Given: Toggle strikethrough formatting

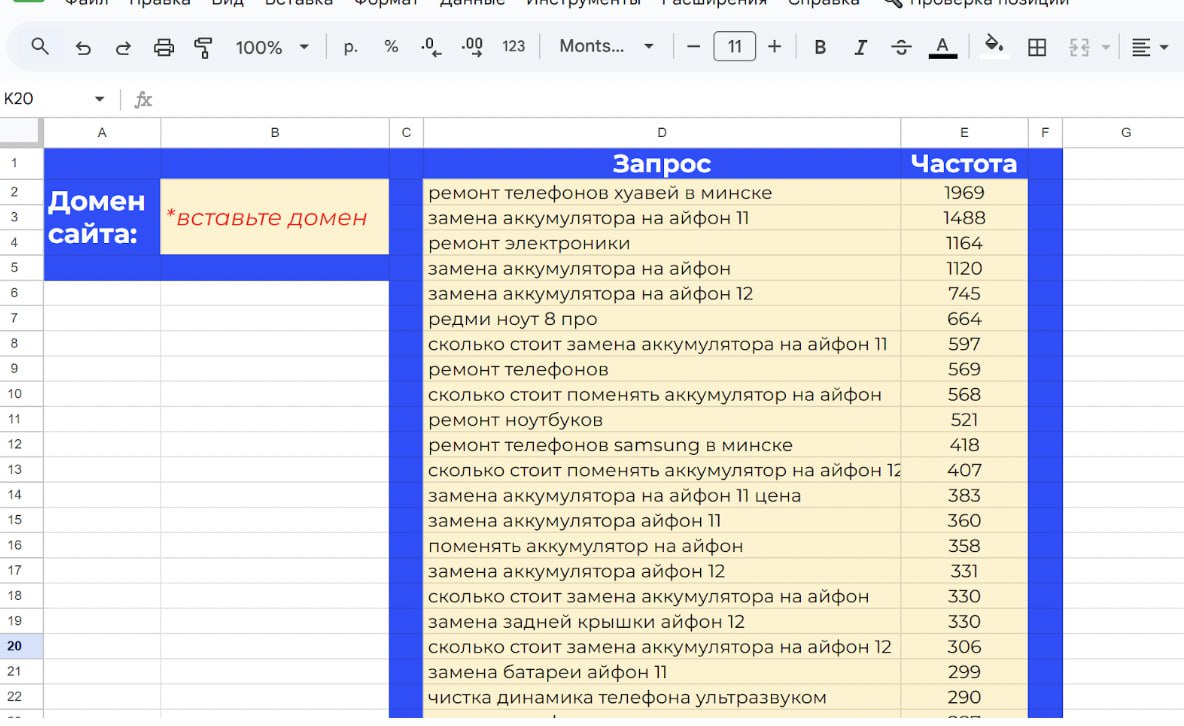Looking at the screenshot, I should [901, 48].
